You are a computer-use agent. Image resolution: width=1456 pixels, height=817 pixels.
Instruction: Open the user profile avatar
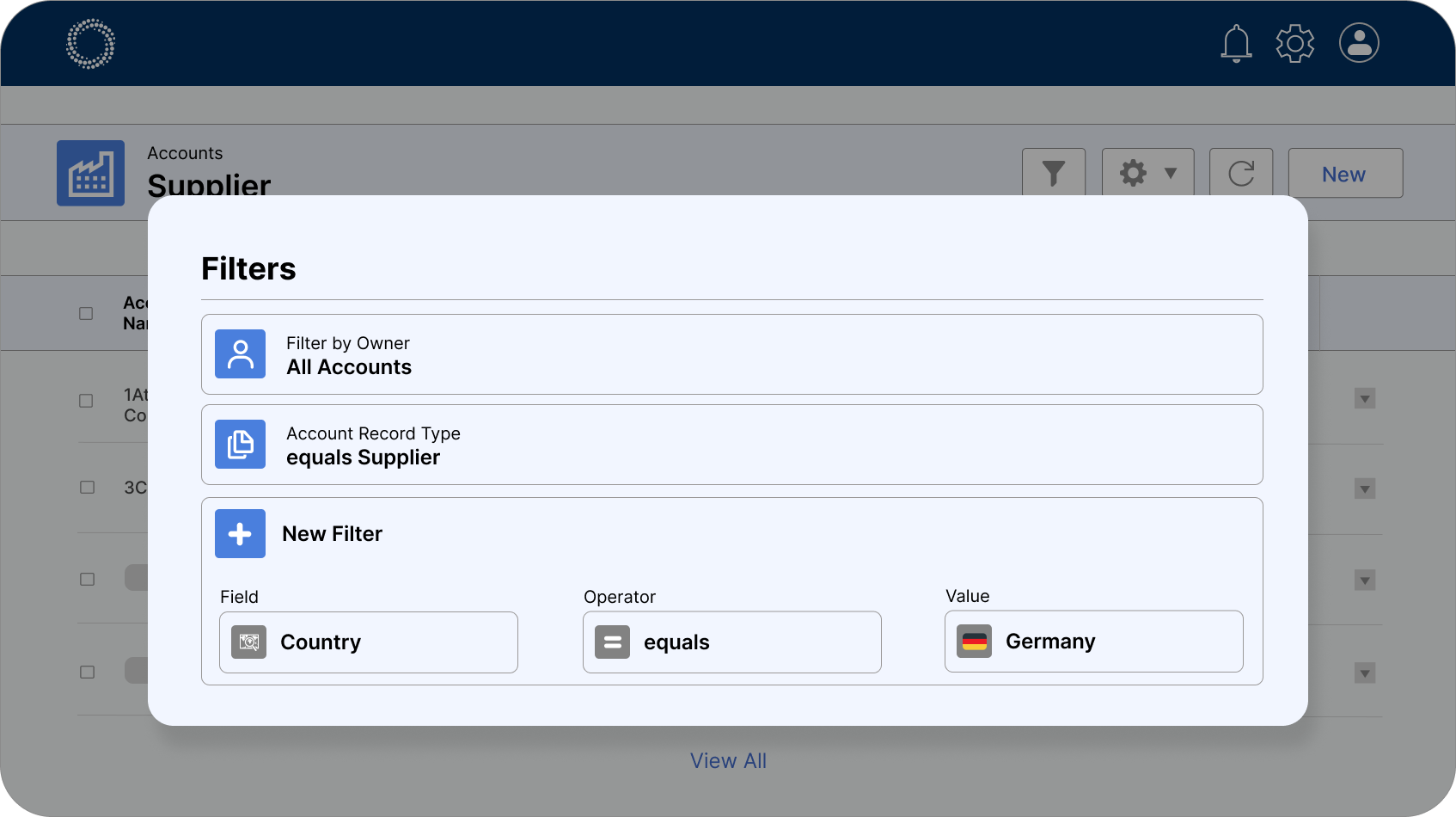pyautogui.click(x=1359, y=43)
